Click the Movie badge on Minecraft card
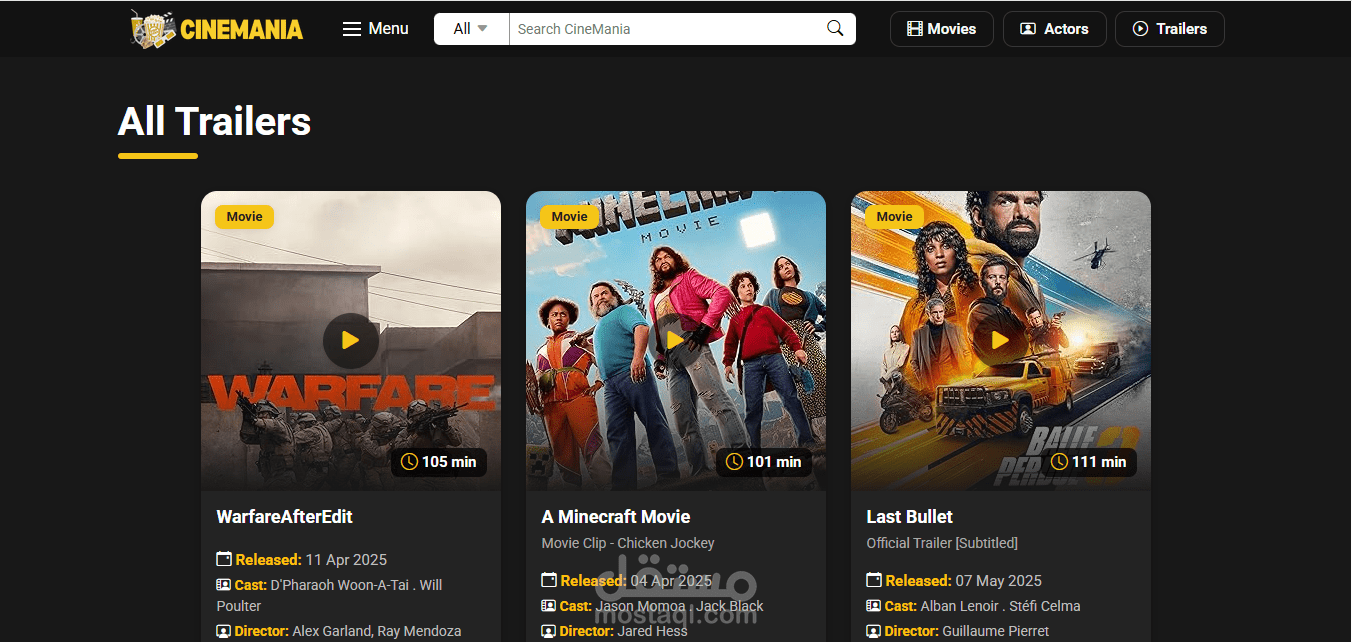Image resolution: width=1352 pixels, height=642 pixels. (x=570, y=217)
